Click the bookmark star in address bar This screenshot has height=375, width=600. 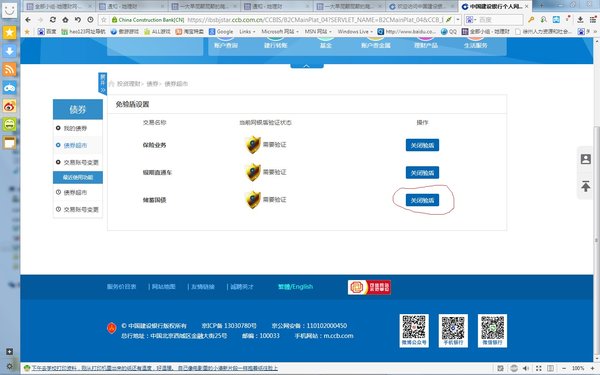(x=104, y=20)
